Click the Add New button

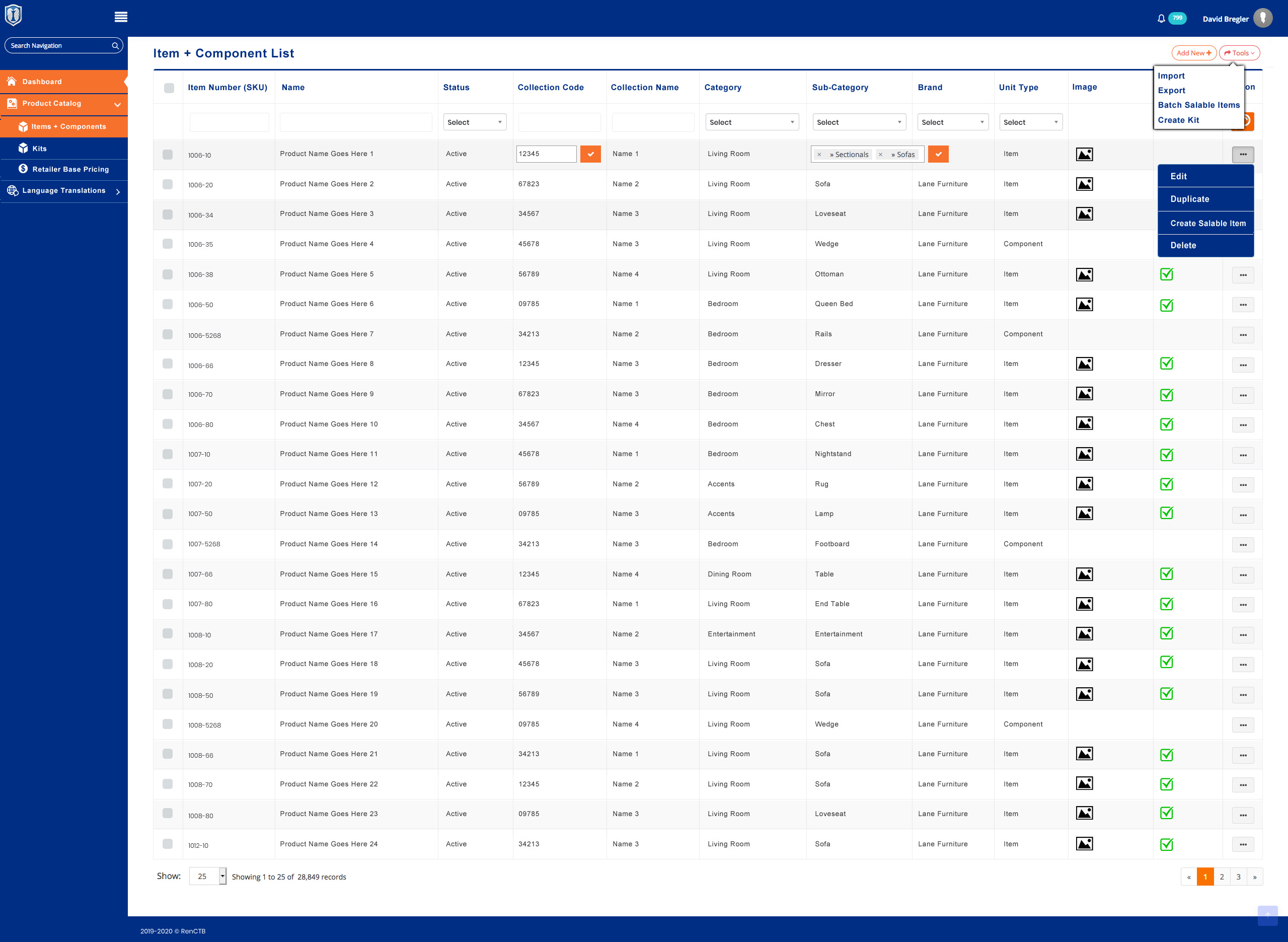[x=1193, y=53]
